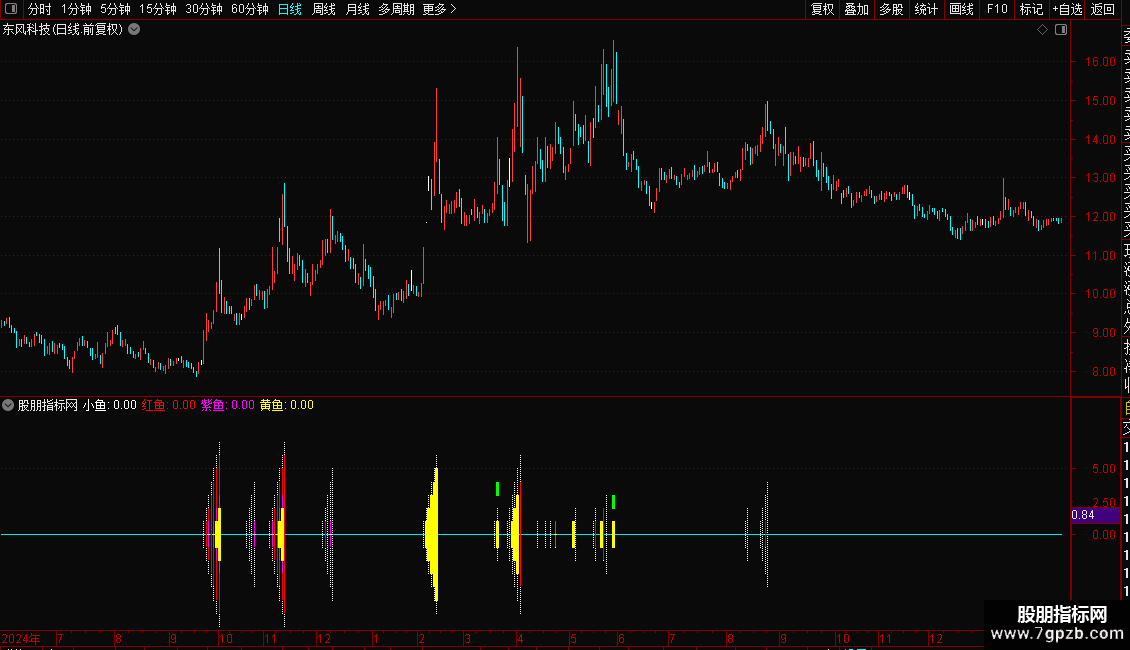Click the 标记 mark button

tap(1031, 9)
